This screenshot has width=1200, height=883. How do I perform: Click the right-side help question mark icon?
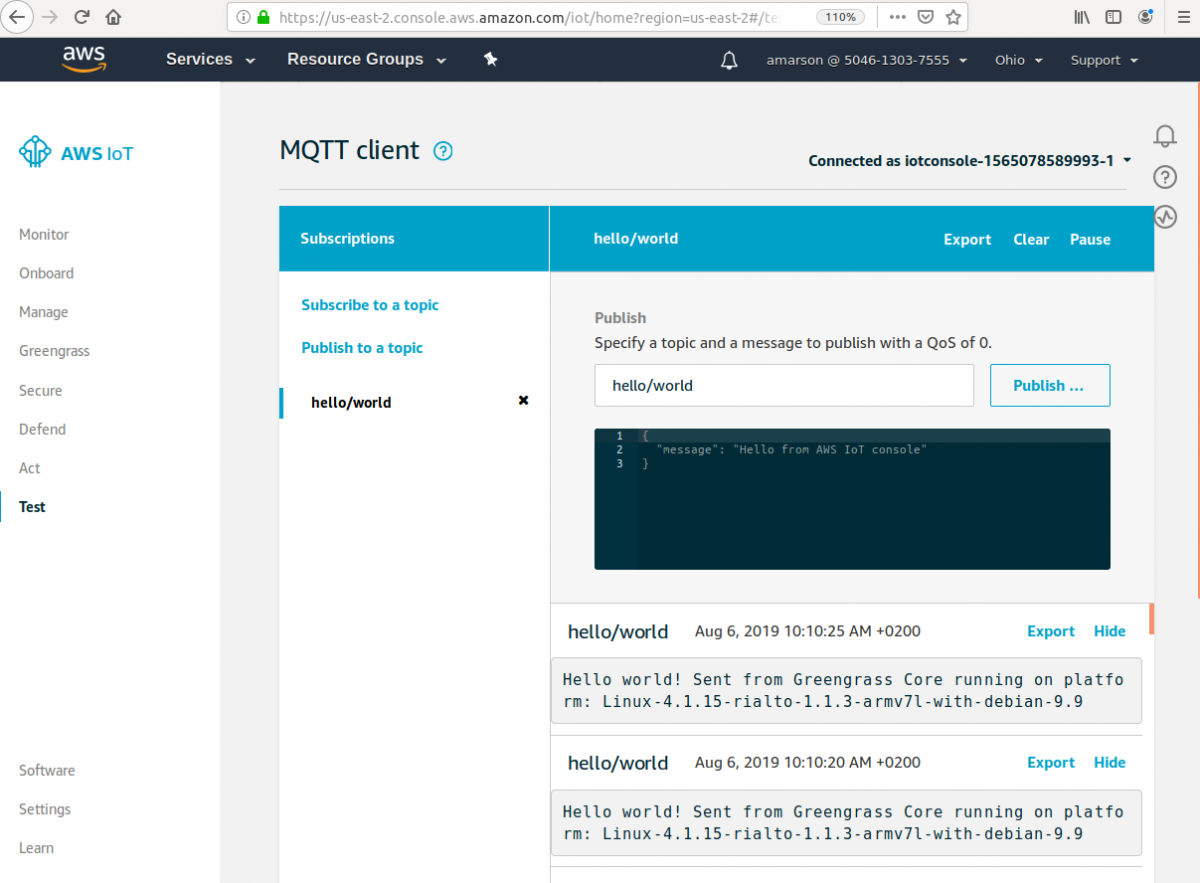click(1165, 177)
